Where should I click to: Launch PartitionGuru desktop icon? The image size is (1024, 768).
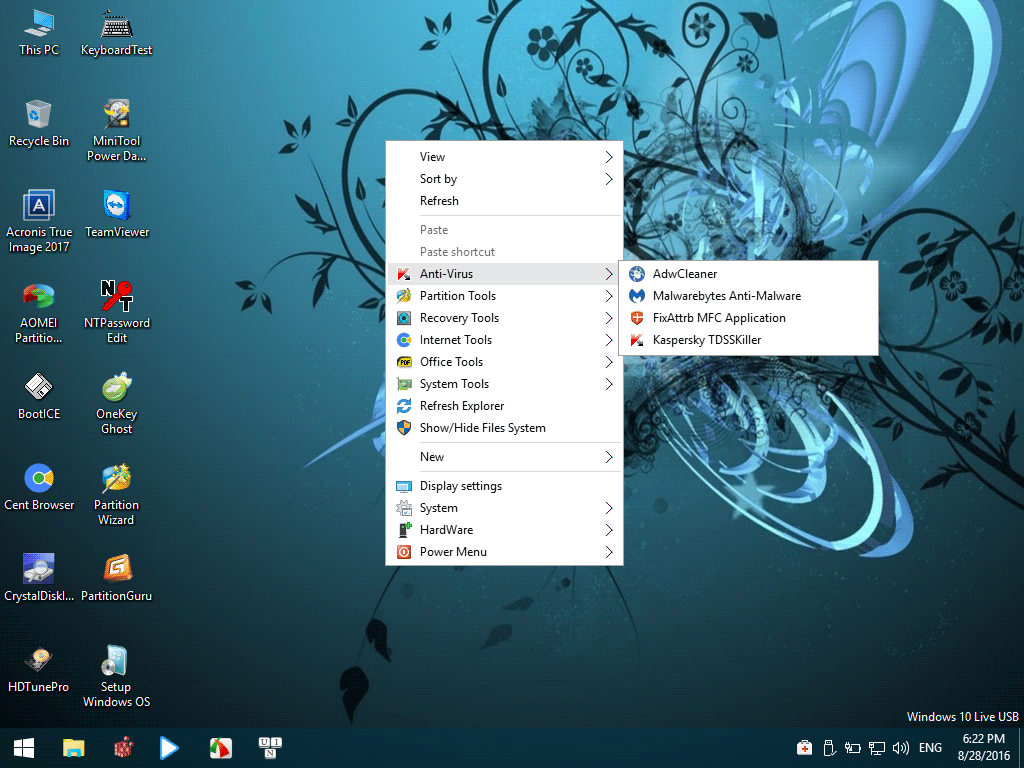pyautogui.click(x=116, y=578)
